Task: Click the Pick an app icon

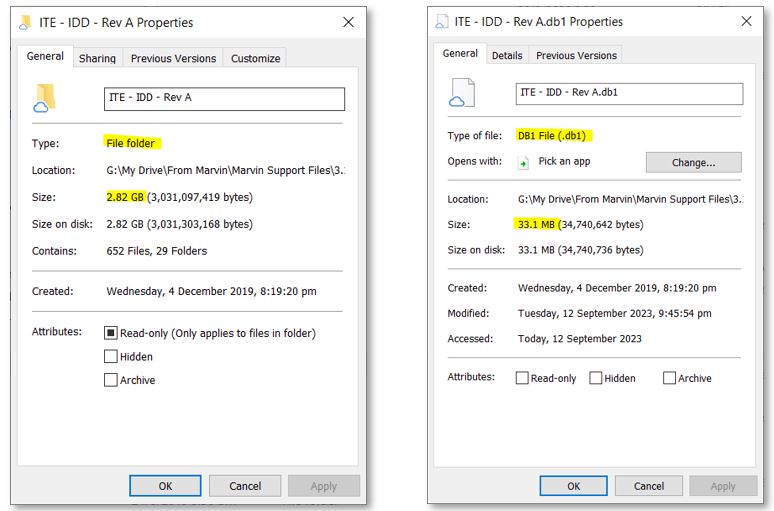Action: pos(523,162)
